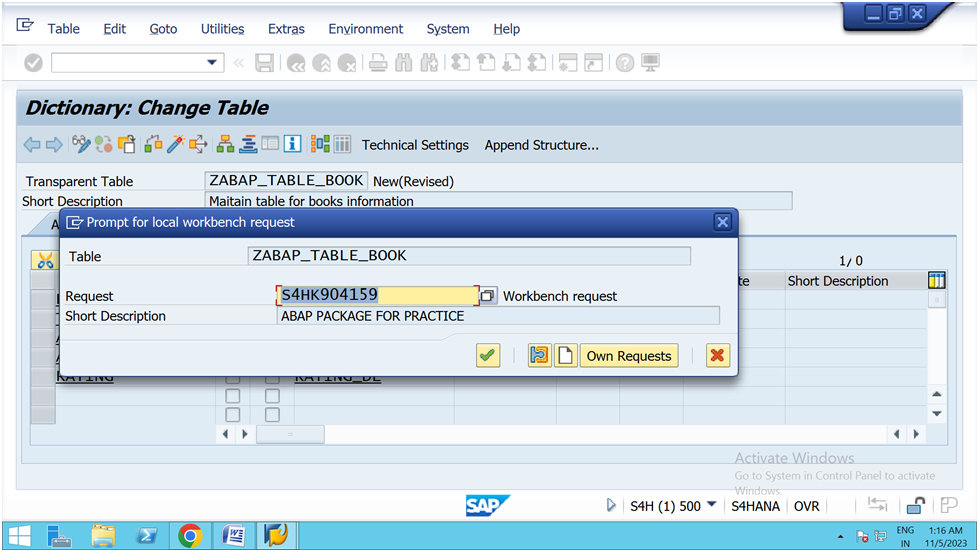Open Technical Settings
Screen dimensions: 979x552
415,145
